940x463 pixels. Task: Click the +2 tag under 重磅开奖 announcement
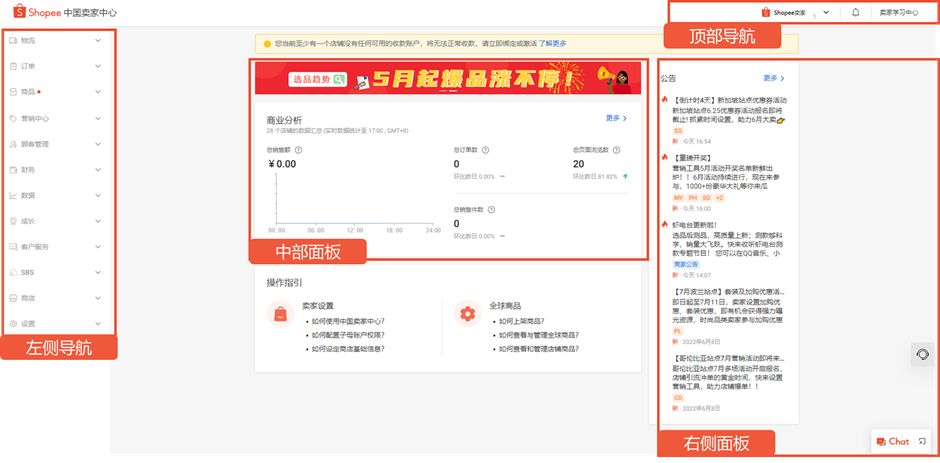tap(719, 198)
